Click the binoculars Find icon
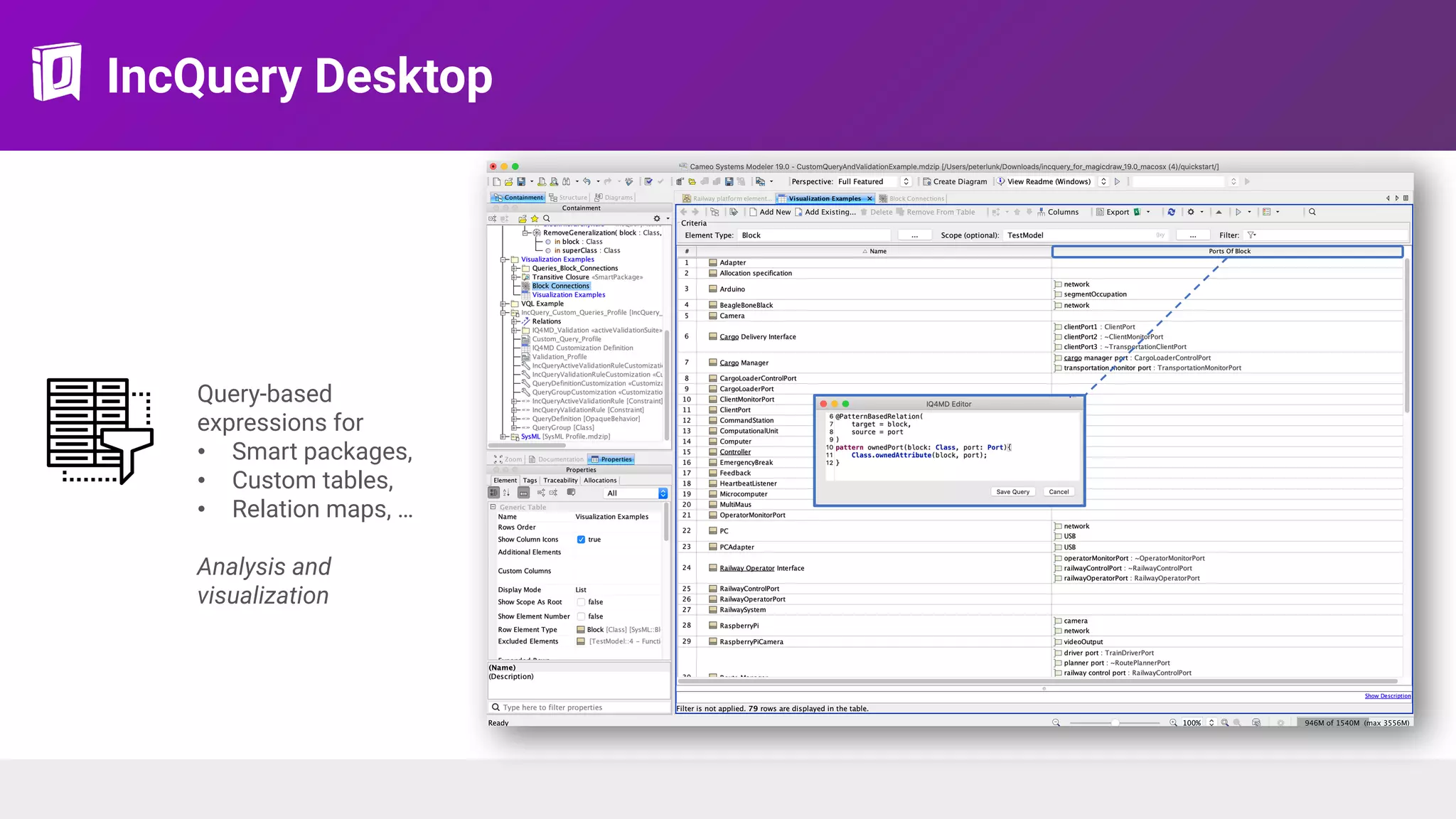 566,182
